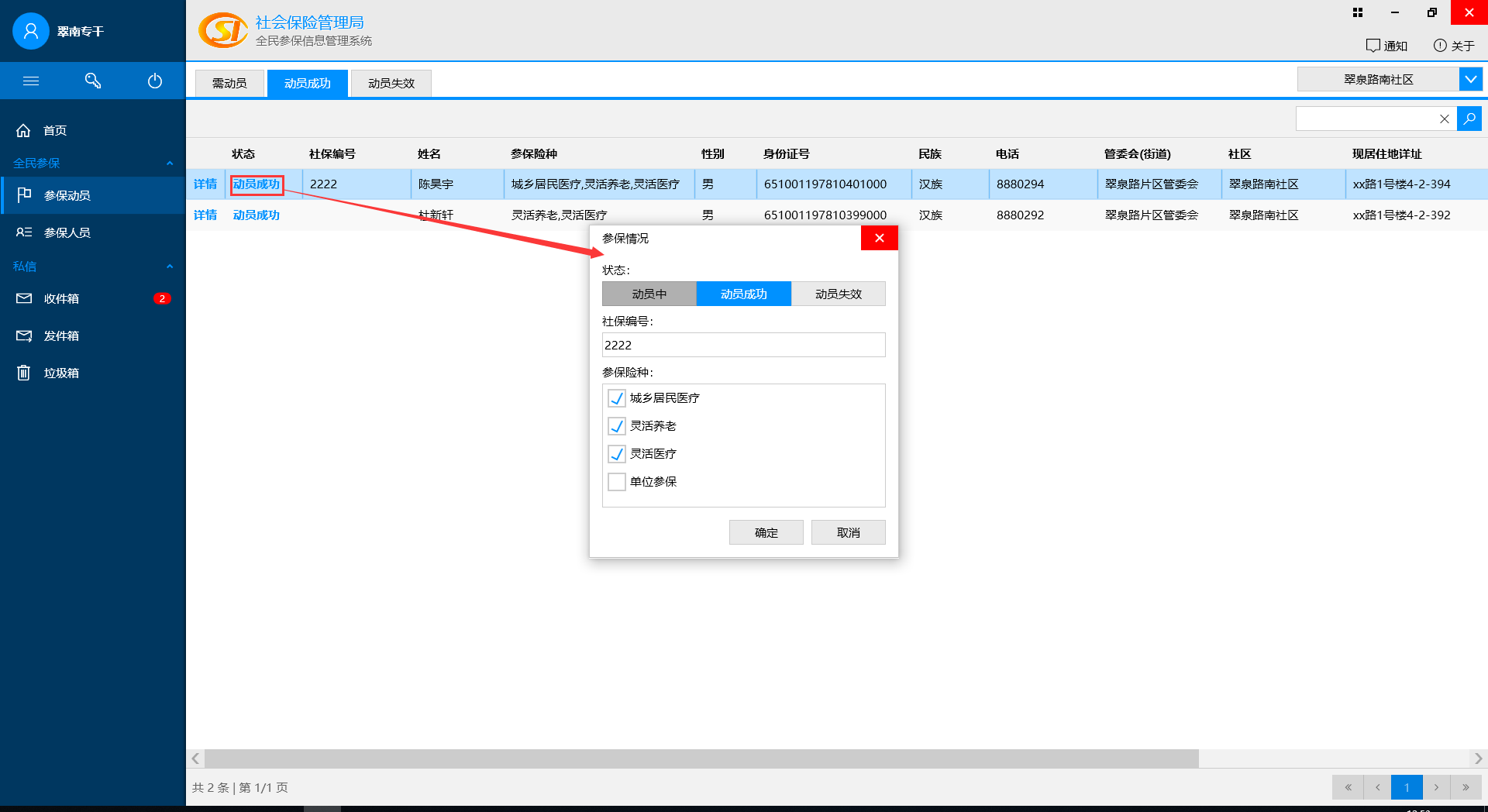Uncheck the 灵活养老 checkbox
The width and height of the screenshot is (1488, 812).
[x=617, y=426]
